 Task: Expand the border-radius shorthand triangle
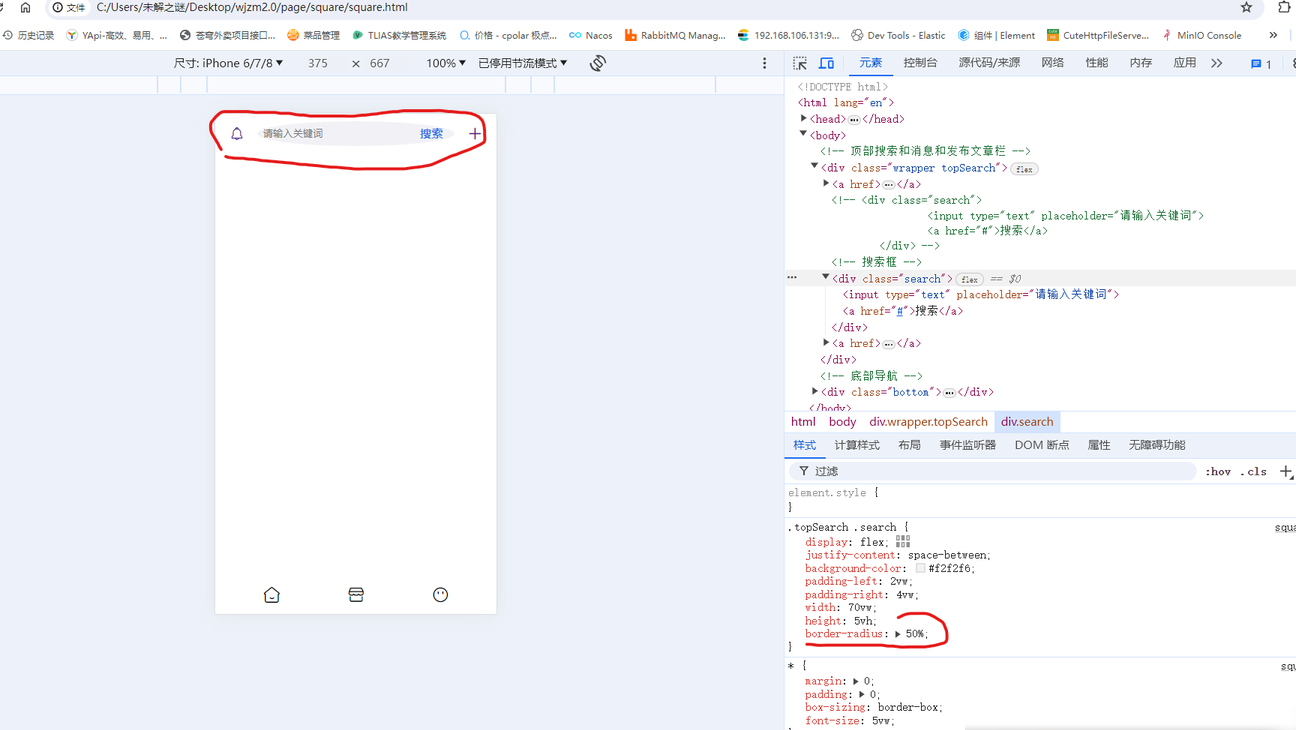coord(898,634)
